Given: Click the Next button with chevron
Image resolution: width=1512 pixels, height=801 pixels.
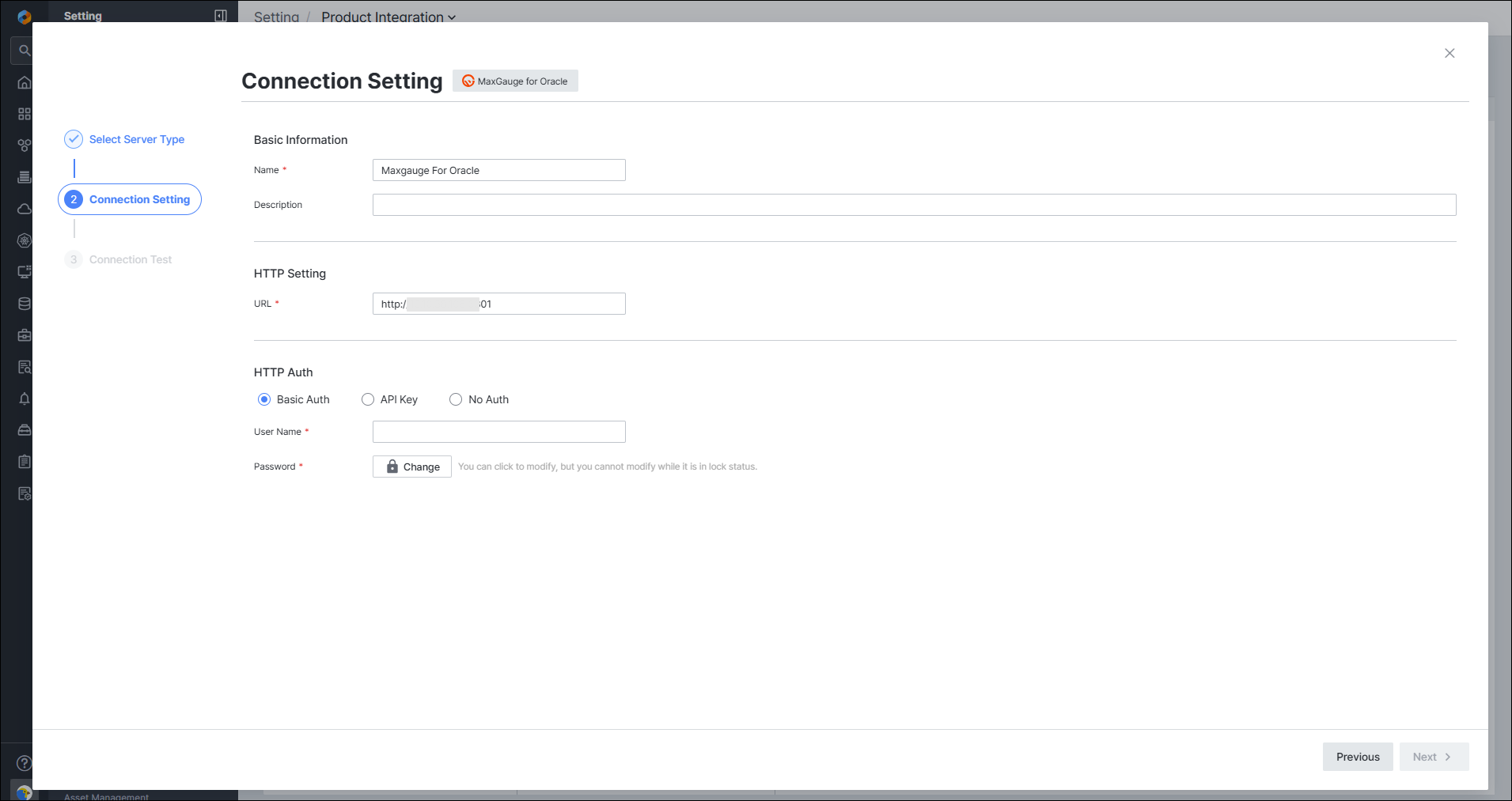Looking at the screenshot, I should 1434,757.
